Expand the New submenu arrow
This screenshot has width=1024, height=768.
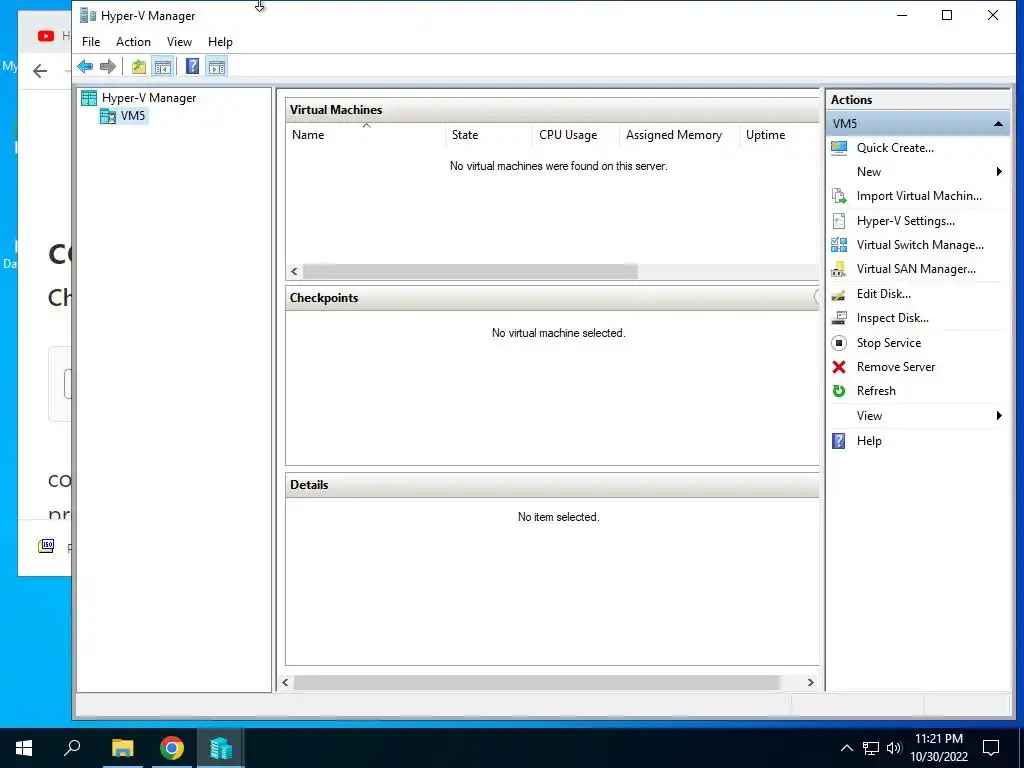click(x=999, y=172)
